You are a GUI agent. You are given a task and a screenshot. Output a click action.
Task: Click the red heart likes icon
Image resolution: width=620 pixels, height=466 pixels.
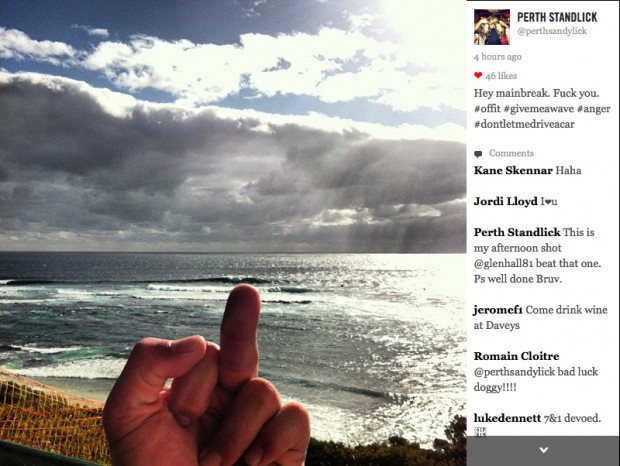(x=478, y=75)
